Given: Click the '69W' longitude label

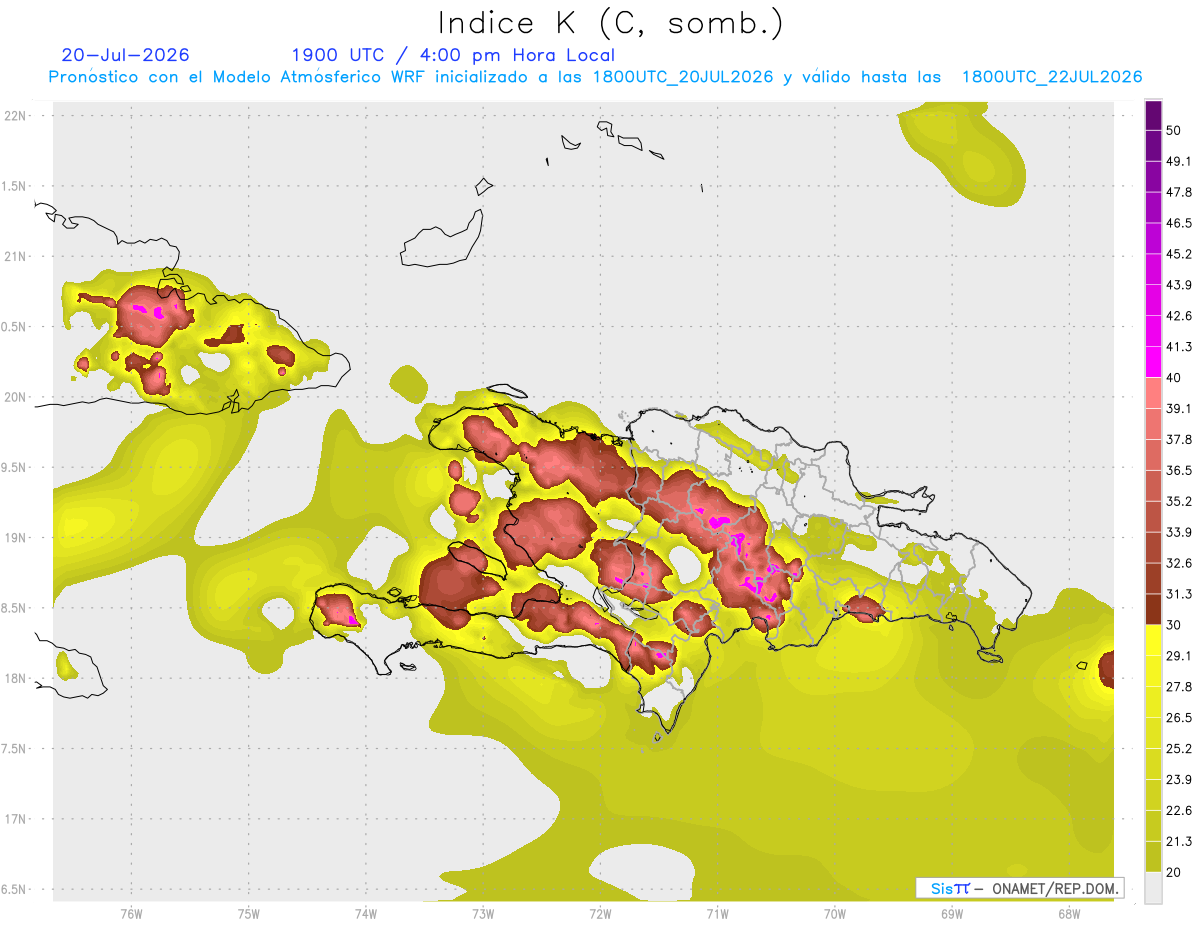Looking at the screenshot, I should click(x=952, y=914).
